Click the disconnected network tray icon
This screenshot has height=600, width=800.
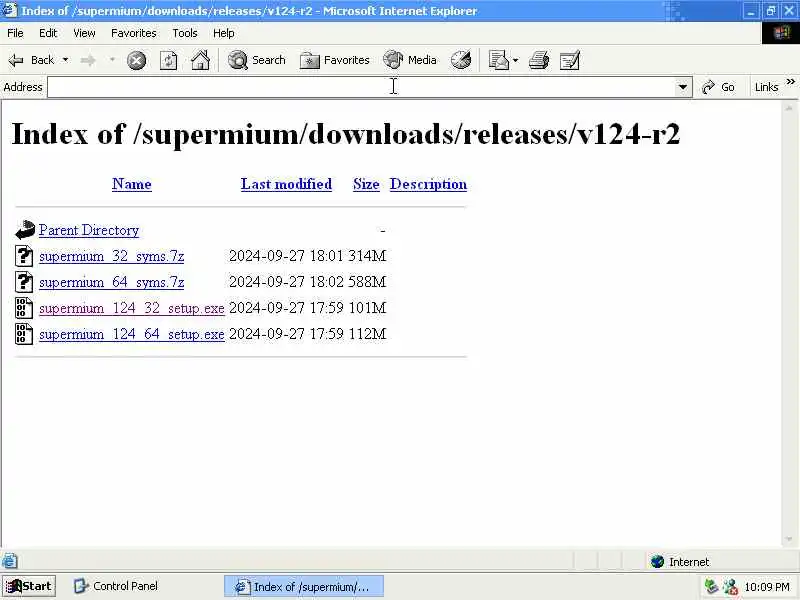tap(731, 587)
